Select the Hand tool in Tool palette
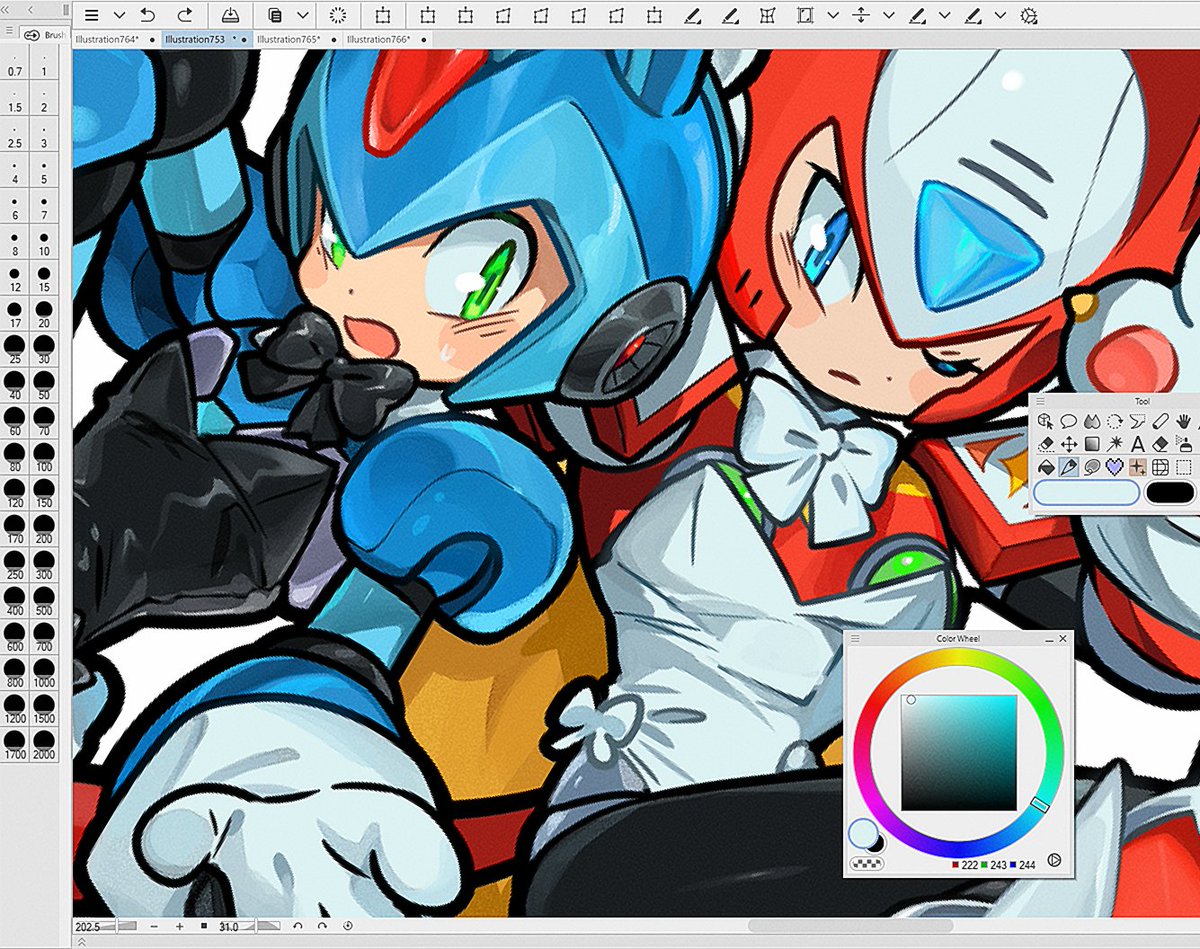This screenshot has width=1200, height=949. (x=1184, y=421)
